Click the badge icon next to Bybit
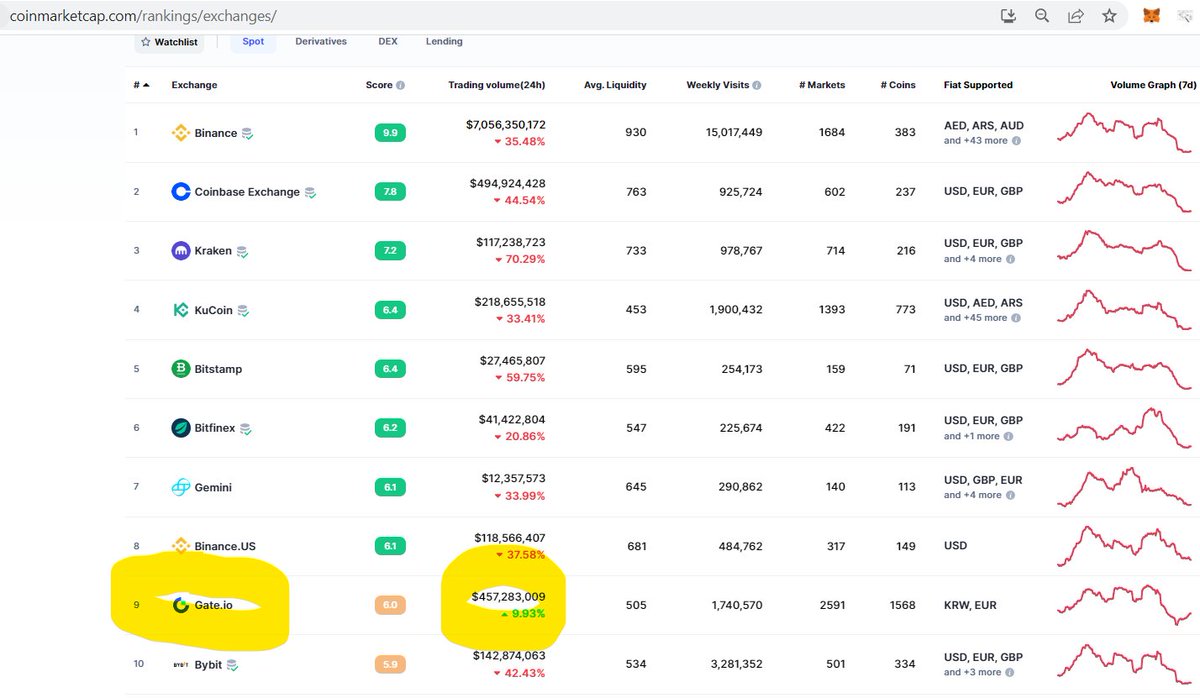 [233, 665]
